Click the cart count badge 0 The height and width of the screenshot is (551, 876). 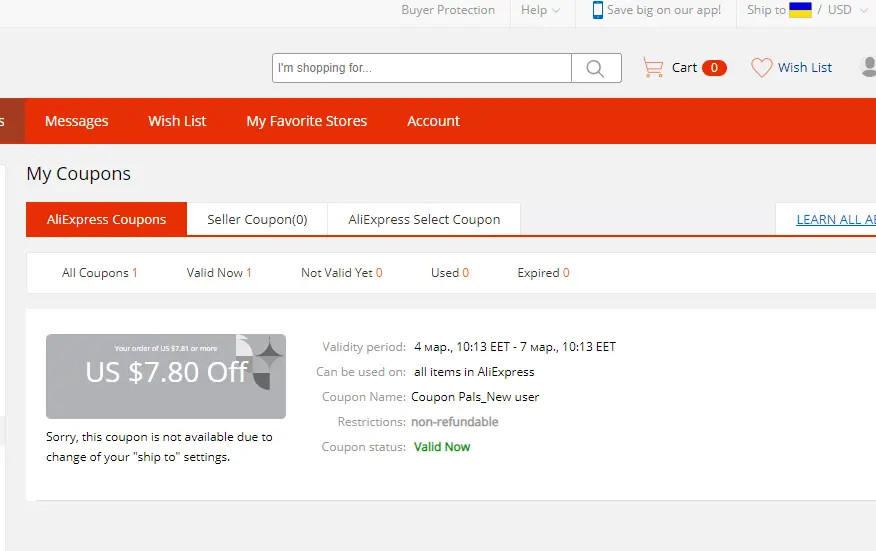point(714,68)
